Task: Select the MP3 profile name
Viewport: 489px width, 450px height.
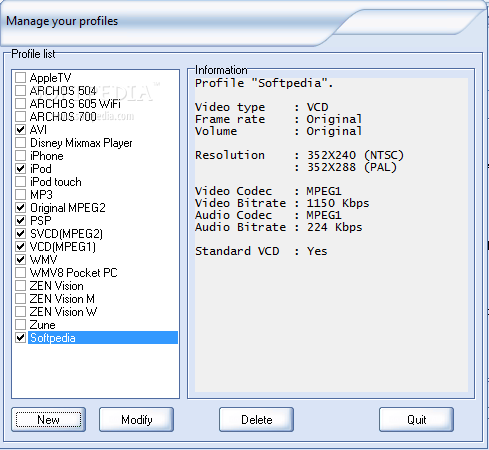Action: click(x=41, y=195)
